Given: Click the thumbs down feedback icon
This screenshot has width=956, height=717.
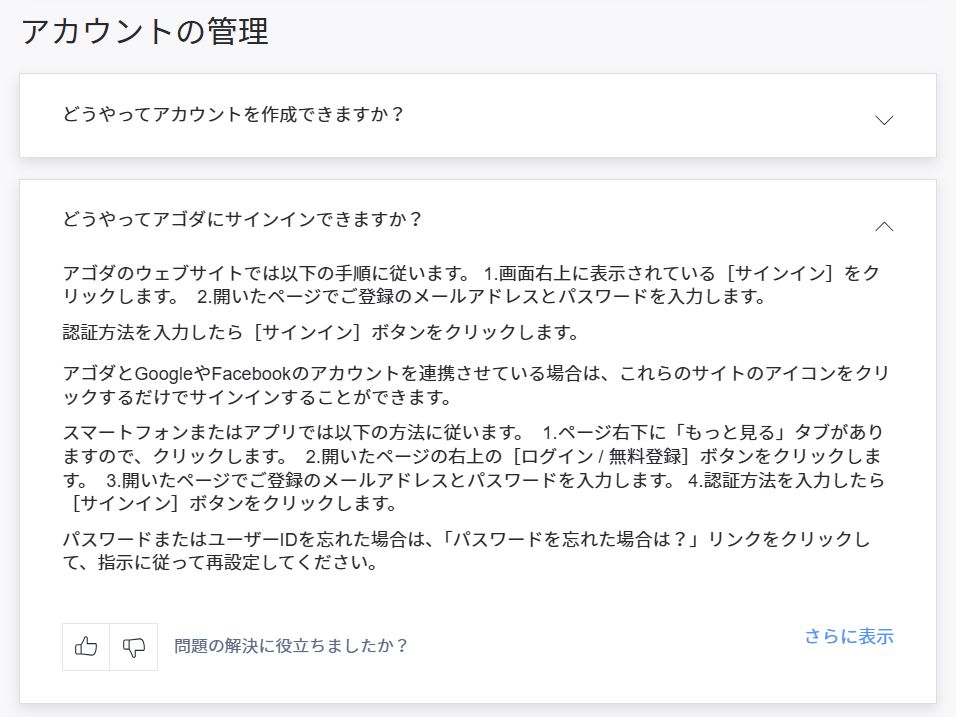Looking at the screenshot, I should coord(134,647).
